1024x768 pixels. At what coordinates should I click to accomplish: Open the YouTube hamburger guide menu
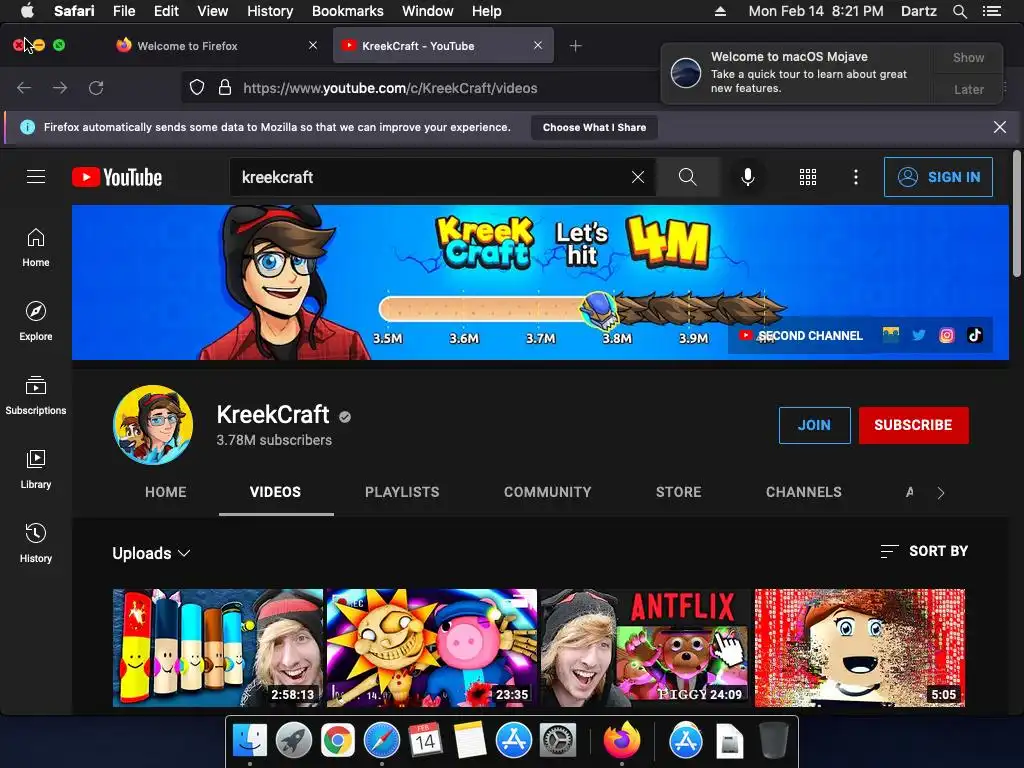coord(36,177)
